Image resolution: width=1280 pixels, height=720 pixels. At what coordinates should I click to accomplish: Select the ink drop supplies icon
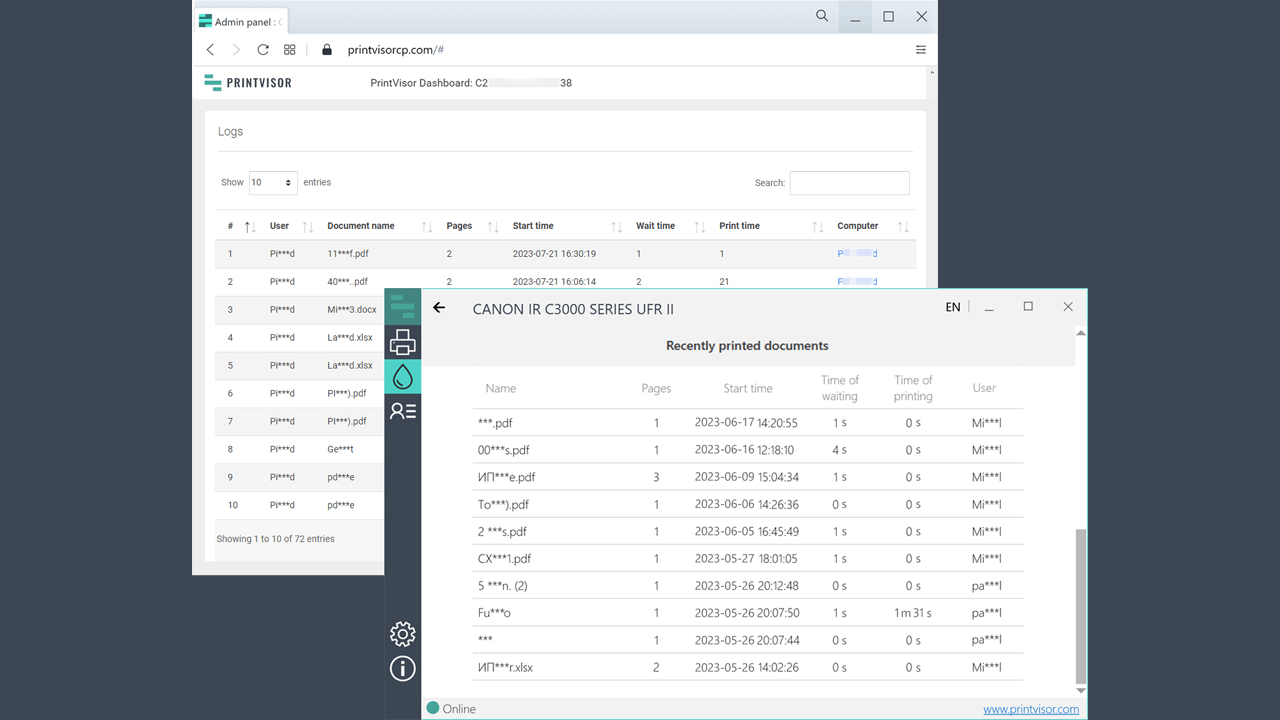403,377
